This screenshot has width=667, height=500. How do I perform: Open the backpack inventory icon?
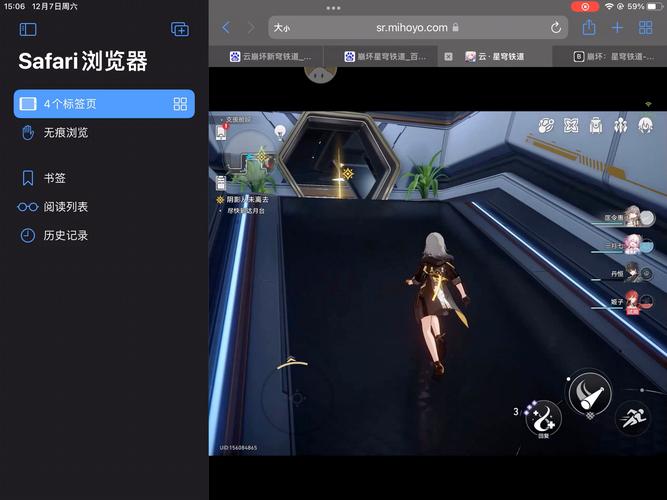pos(596,126)
